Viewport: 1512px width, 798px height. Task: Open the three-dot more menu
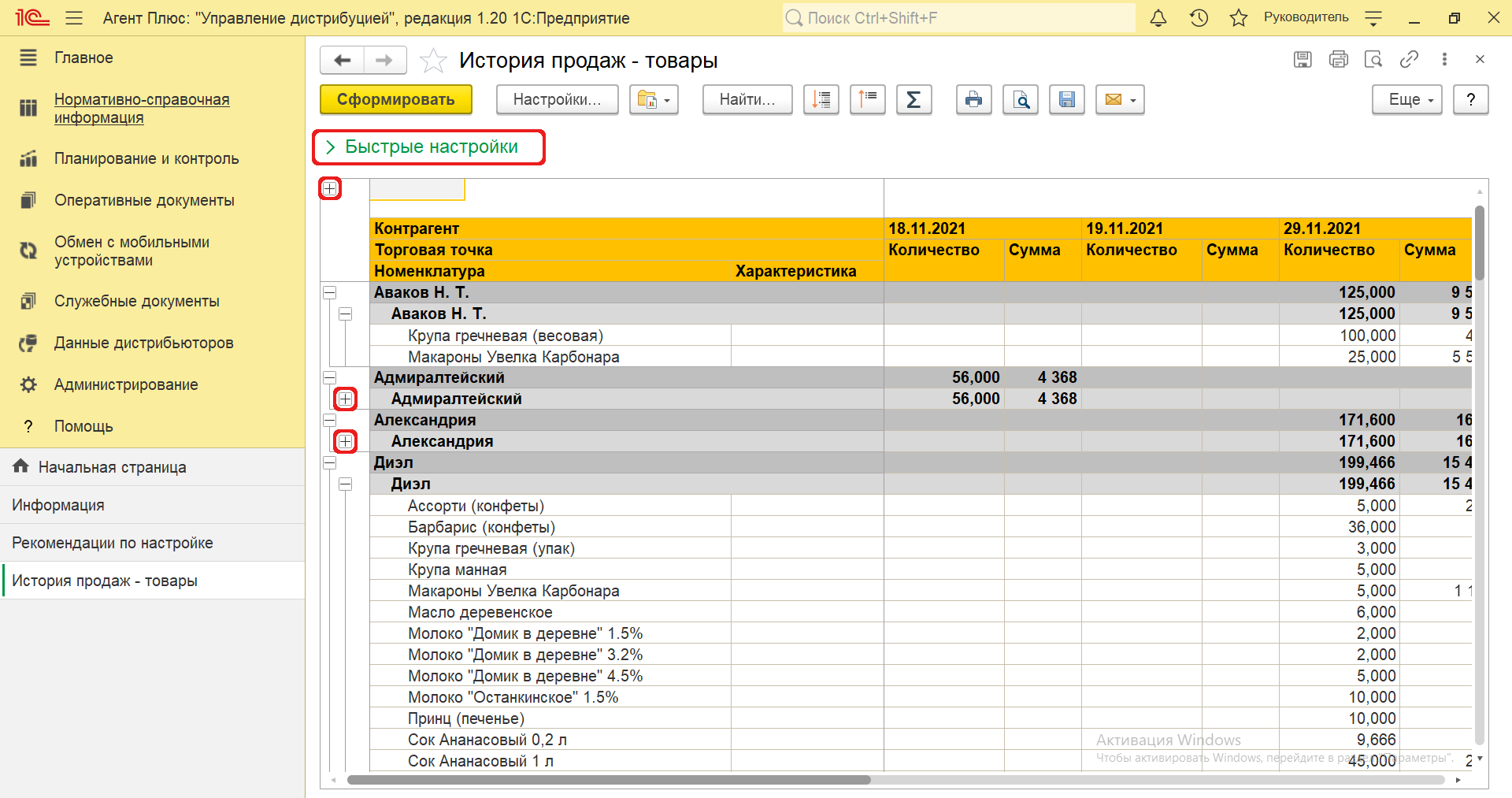click(x=1444, y=59)
